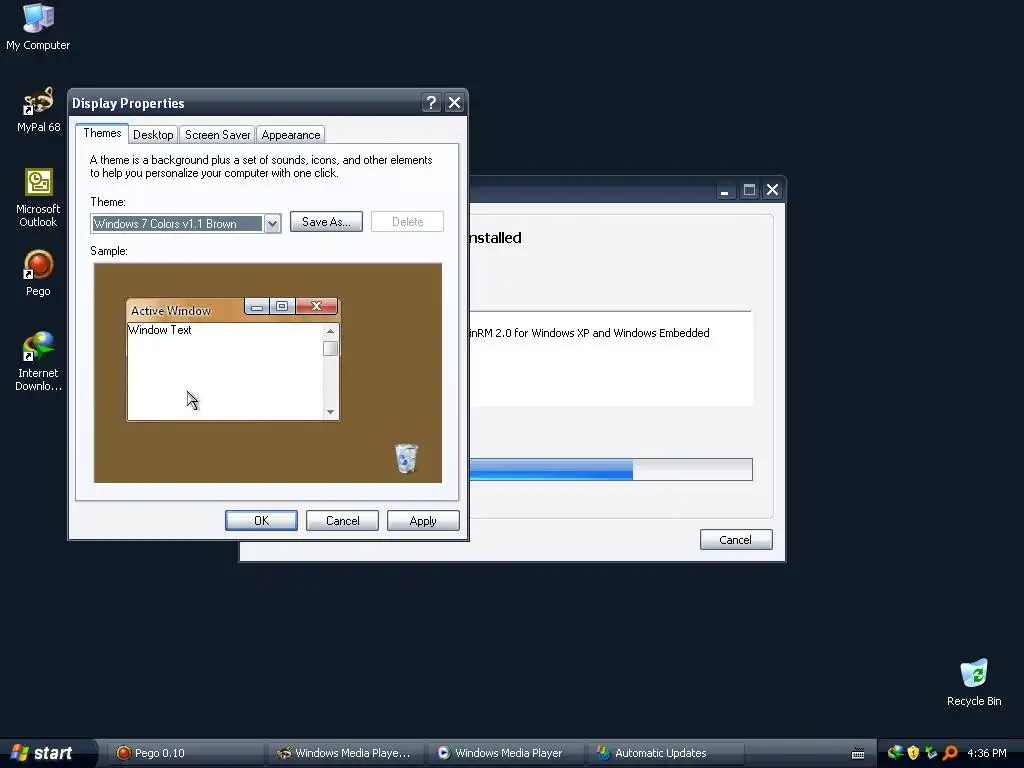Click the orange magnifier tray icon
Image resolution: width=1024 pixels, height=768 pixels.
coord(950,752)
